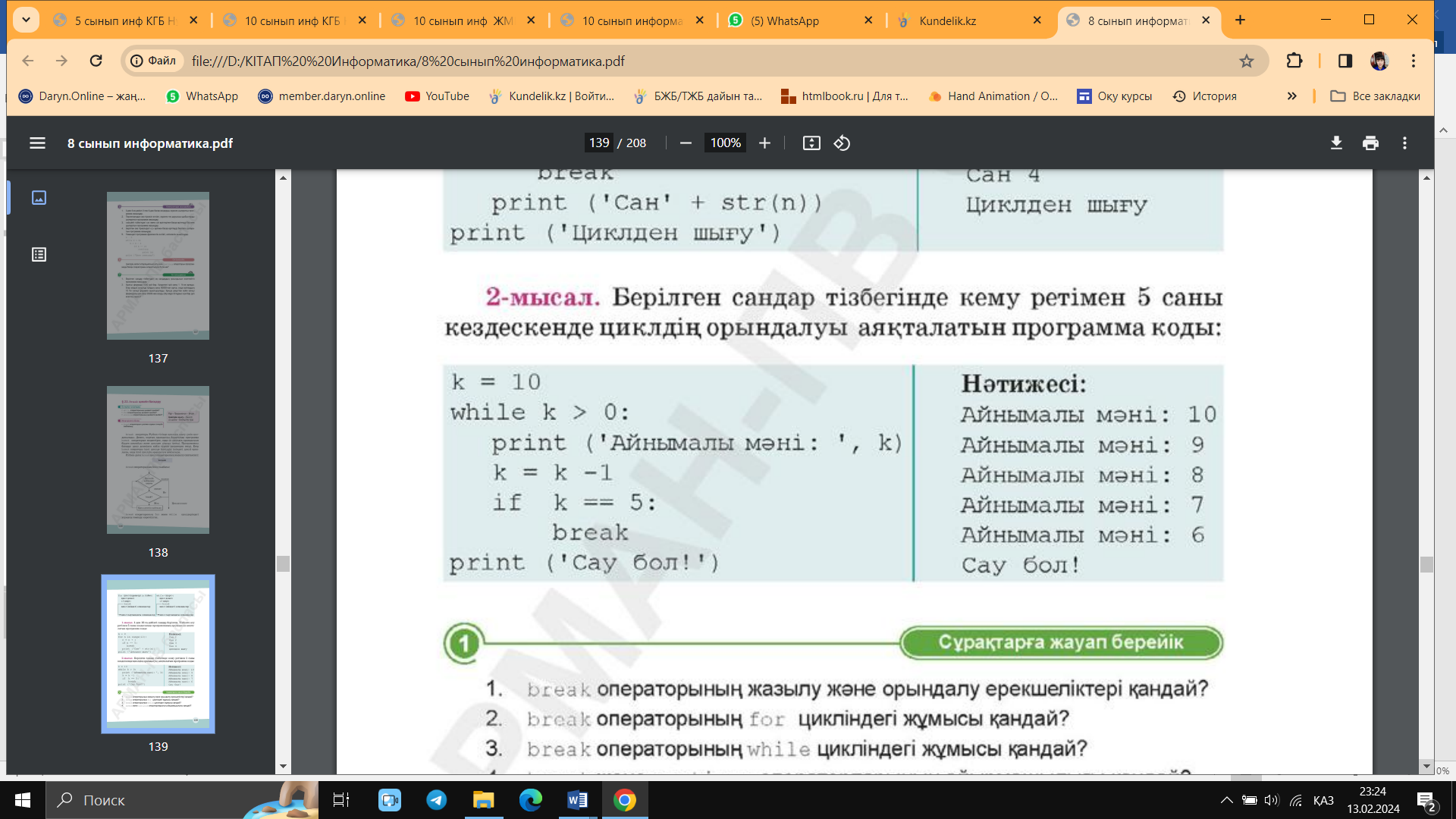The width and height of the screenshot is (1456, 819).
Task: Click the PDF download icon
Action: [1336, 143]
